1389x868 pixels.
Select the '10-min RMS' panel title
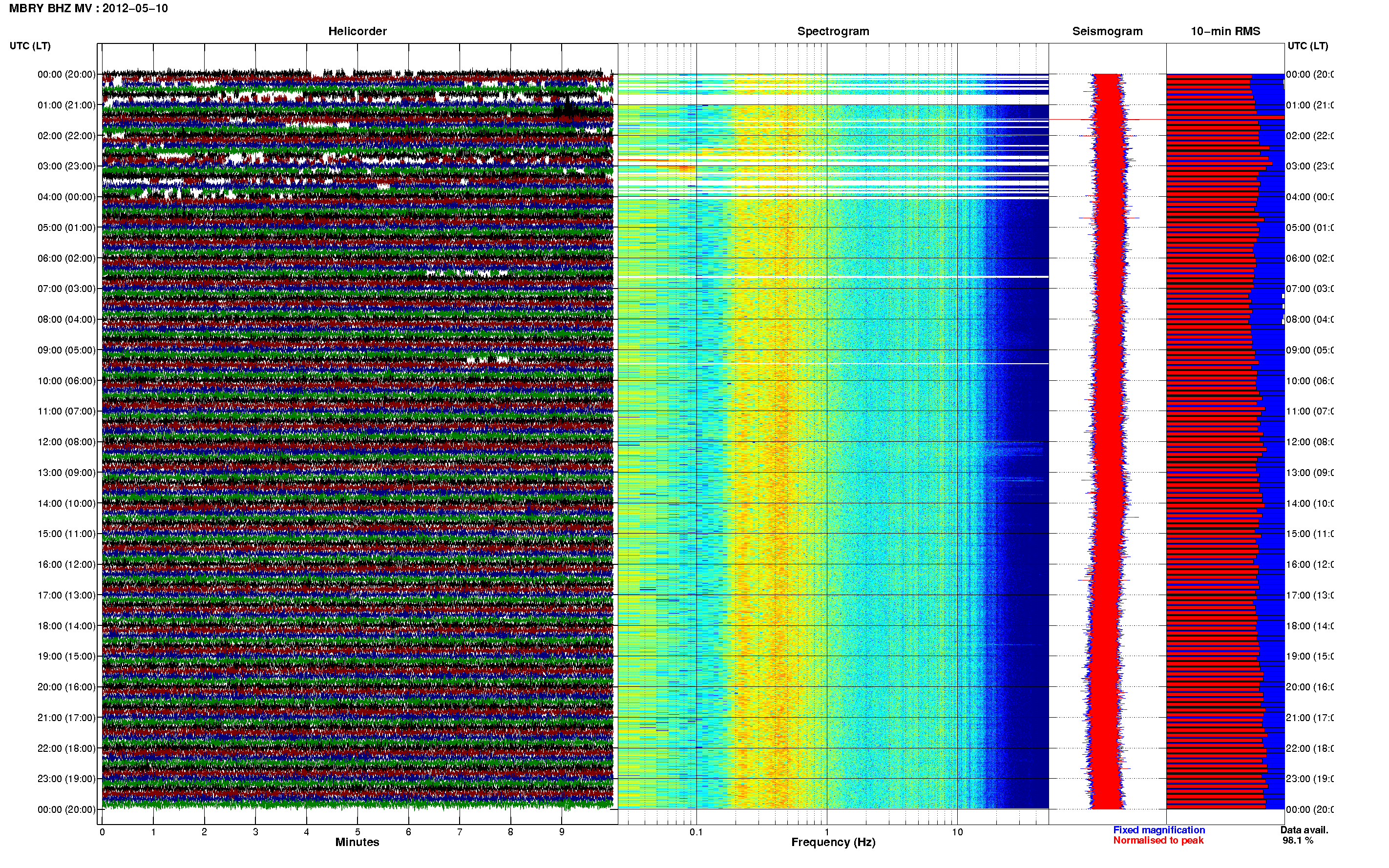(x=1225, y=31)
